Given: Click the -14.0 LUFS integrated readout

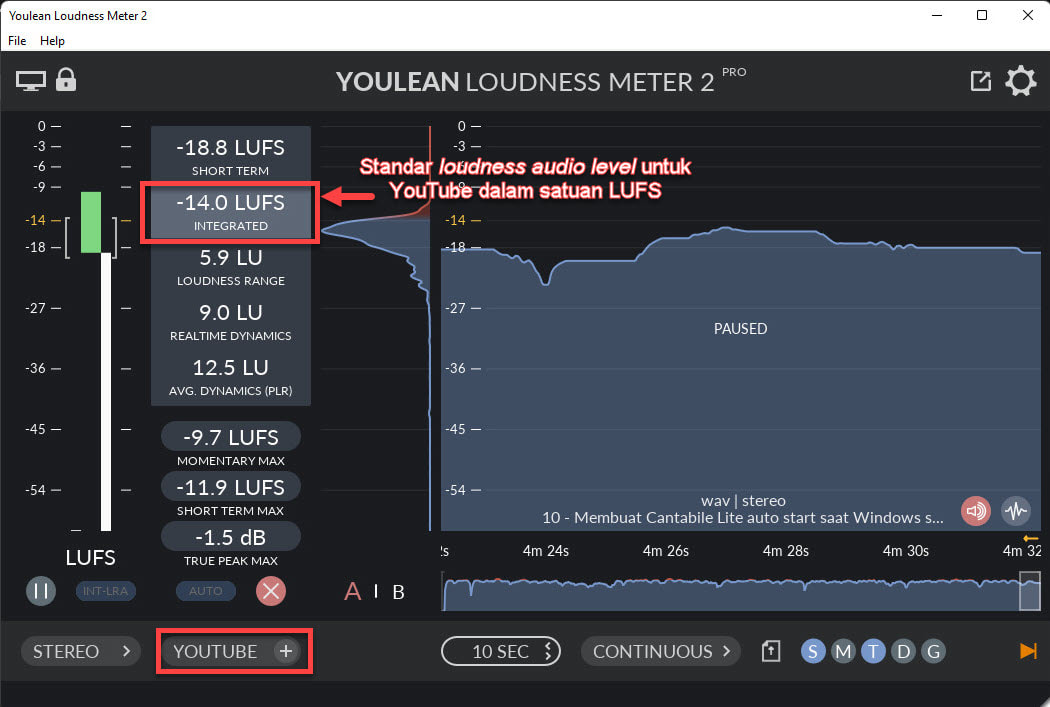Looking at the screenshot, I should (230, 211).
